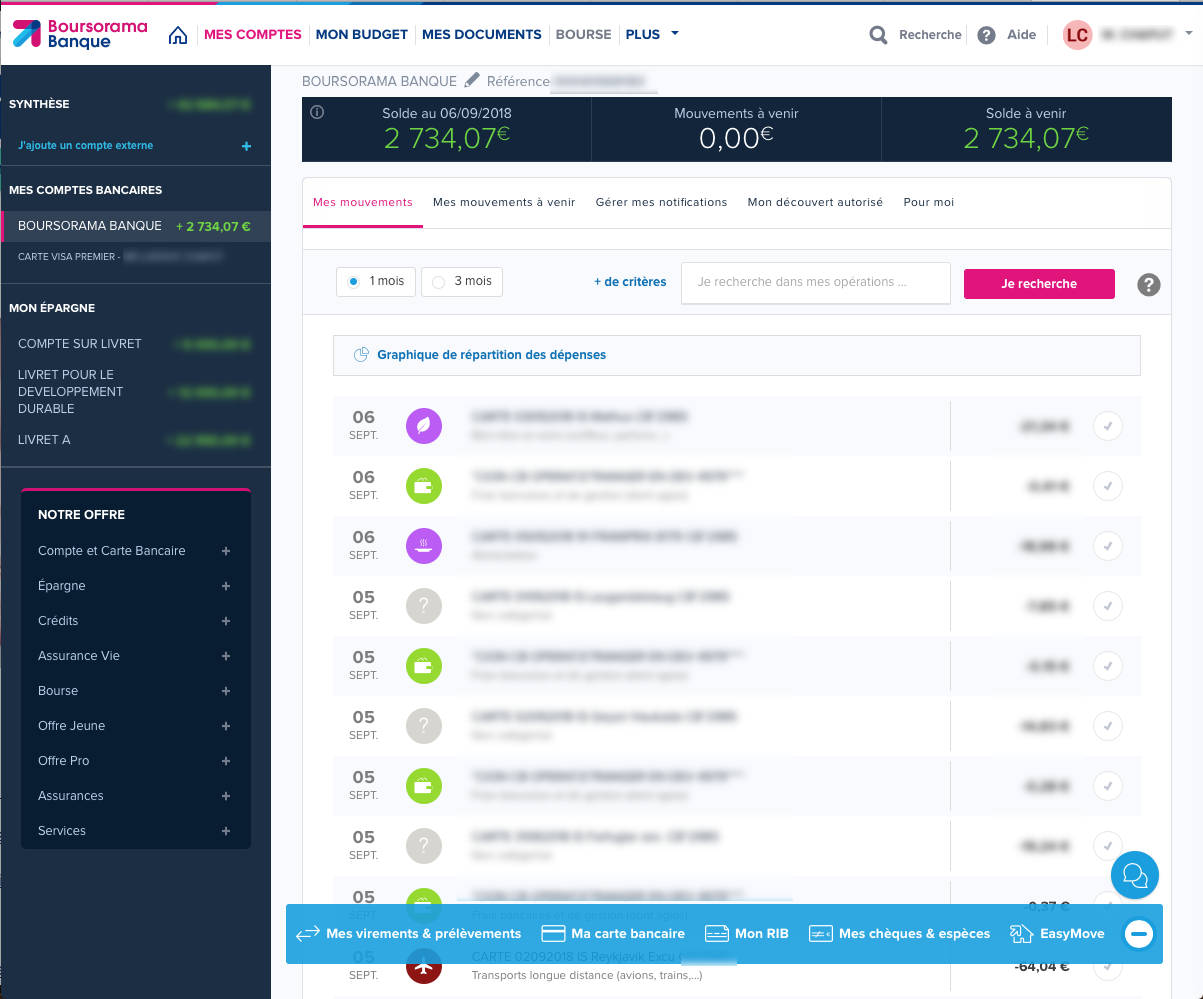Image resolution: width=1203 pixels, height=999 pixels.
Task: Open the Mon découvert autorisé tab
Action: pyautogui.click(x=815, y=202)
